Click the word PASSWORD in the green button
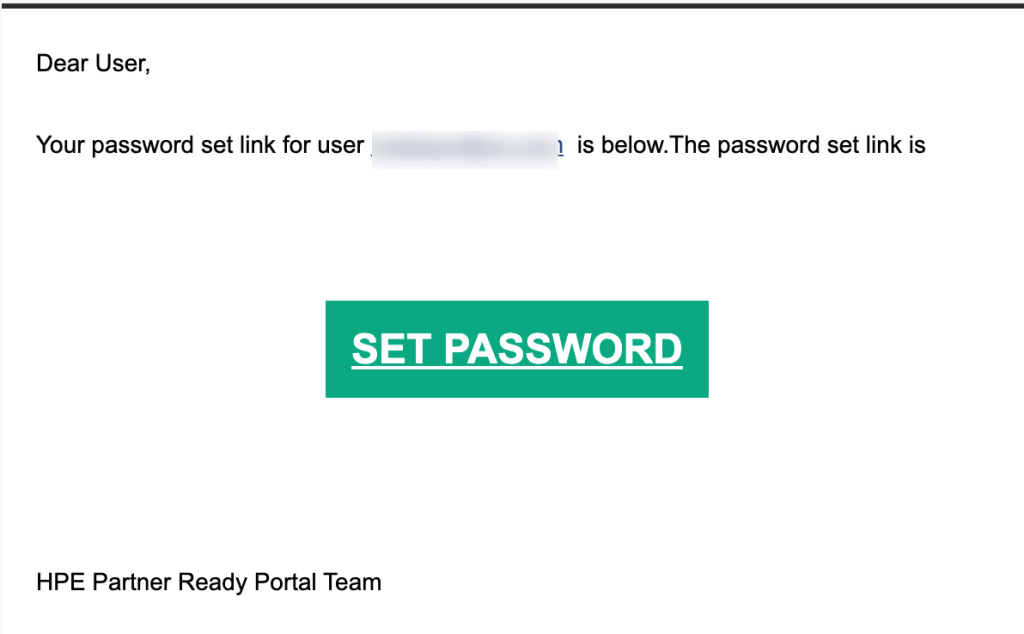Viewport: 1024px width, 634px height. (563, 349)
